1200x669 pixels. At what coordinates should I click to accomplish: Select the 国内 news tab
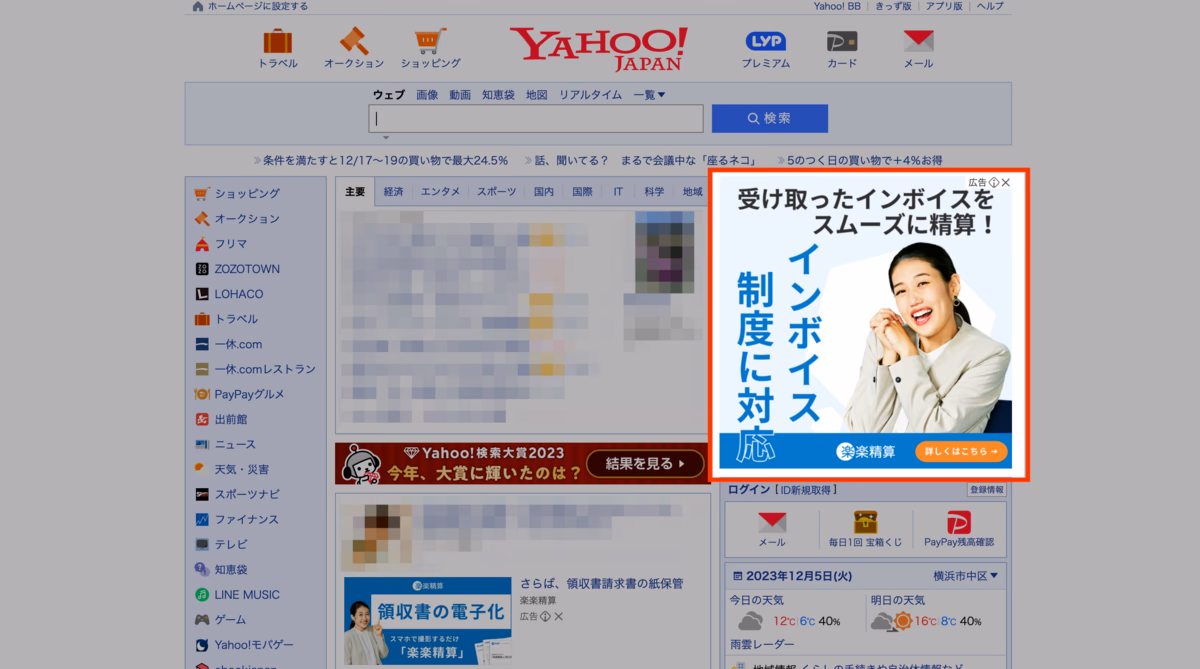click(544, 192)
